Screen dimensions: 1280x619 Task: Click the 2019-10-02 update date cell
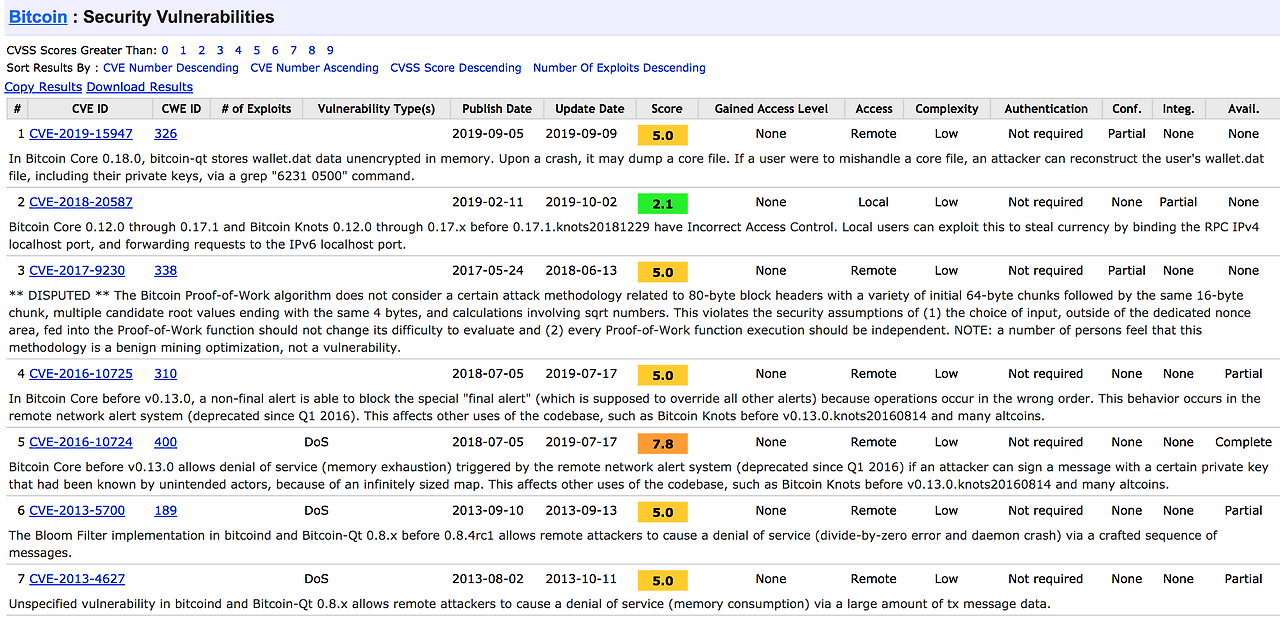(x=581, y=202)
